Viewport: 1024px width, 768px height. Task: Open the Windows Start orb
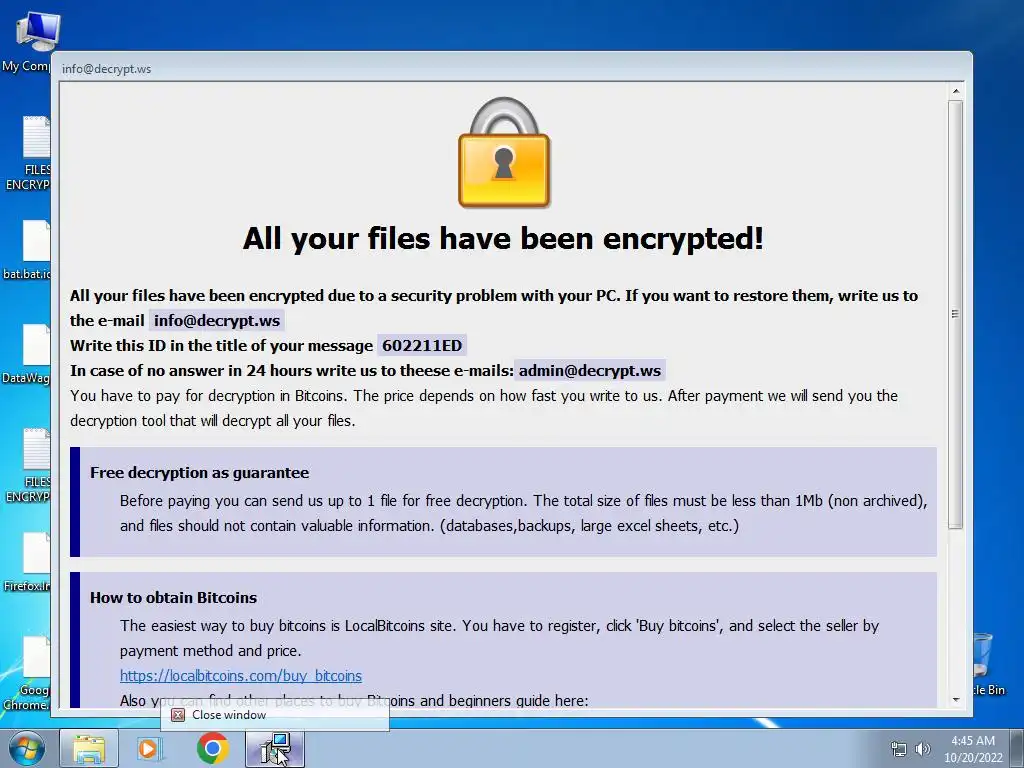(x=26, y=748)
